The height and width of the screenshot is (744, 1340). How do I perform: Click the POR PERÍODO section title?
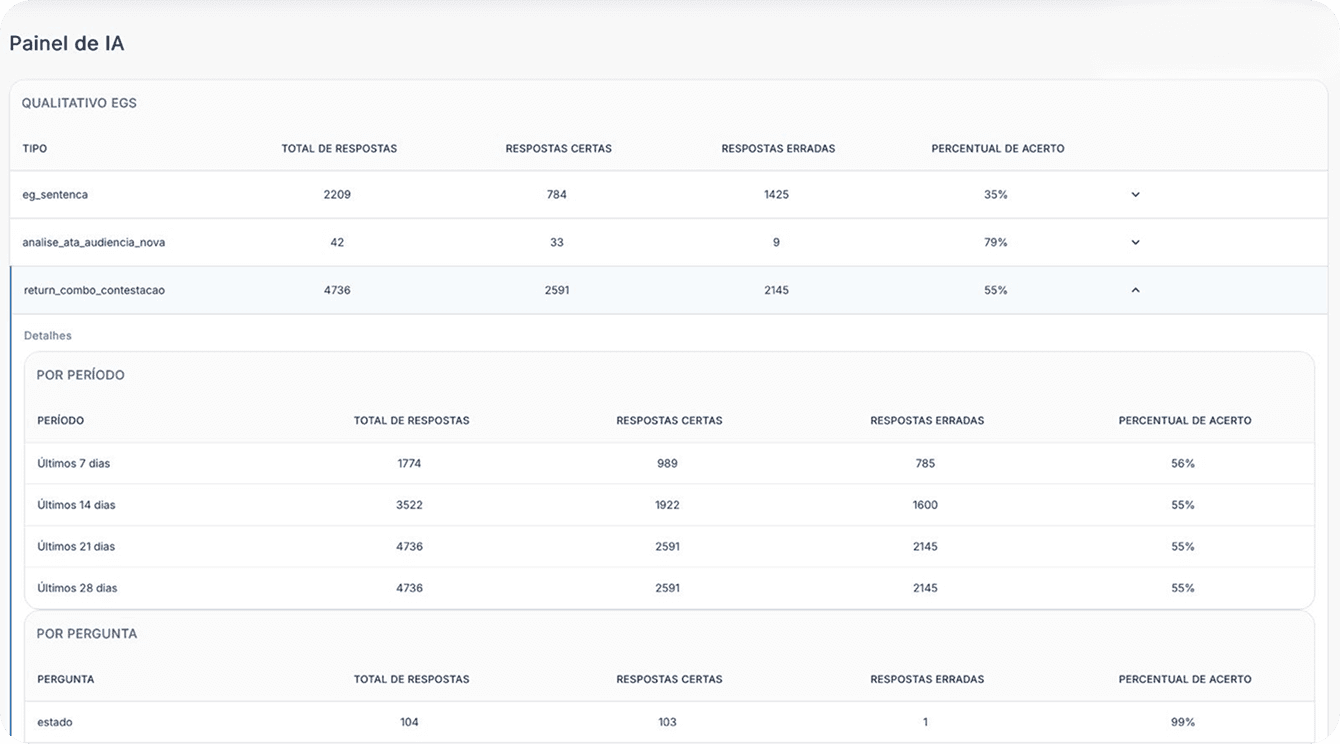coord(81,375)
